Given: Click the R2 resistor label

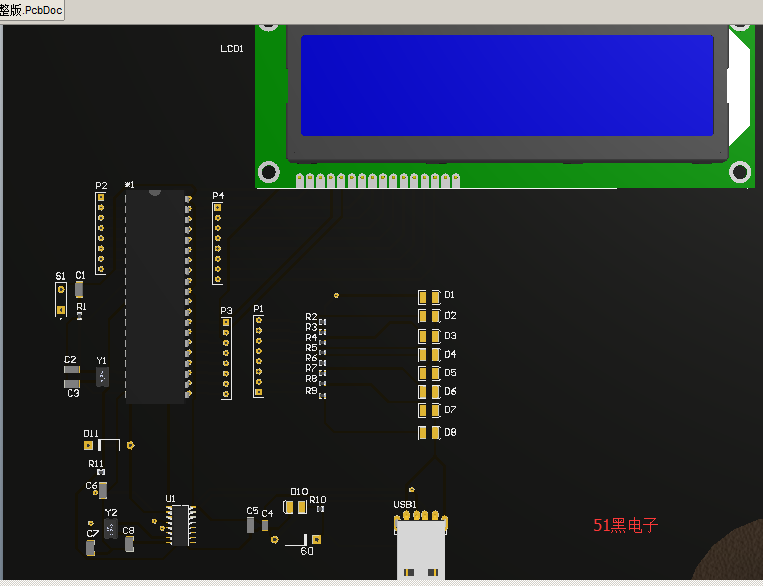Looking at the screenshot, I should (311, 317).
